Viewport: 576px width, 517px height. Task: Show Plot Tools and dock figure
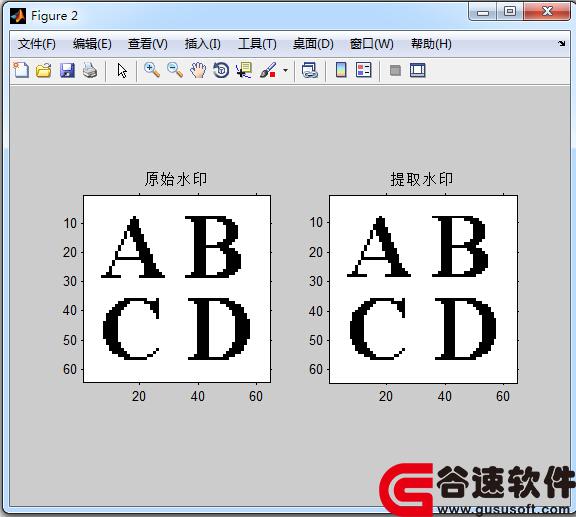pyautogui.click(x=418, y=70)
